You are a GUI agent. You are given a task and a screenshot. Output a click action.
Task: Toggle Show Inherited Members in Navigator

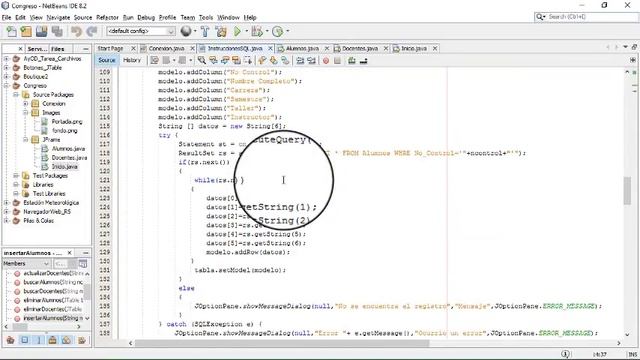coord(11,340)
